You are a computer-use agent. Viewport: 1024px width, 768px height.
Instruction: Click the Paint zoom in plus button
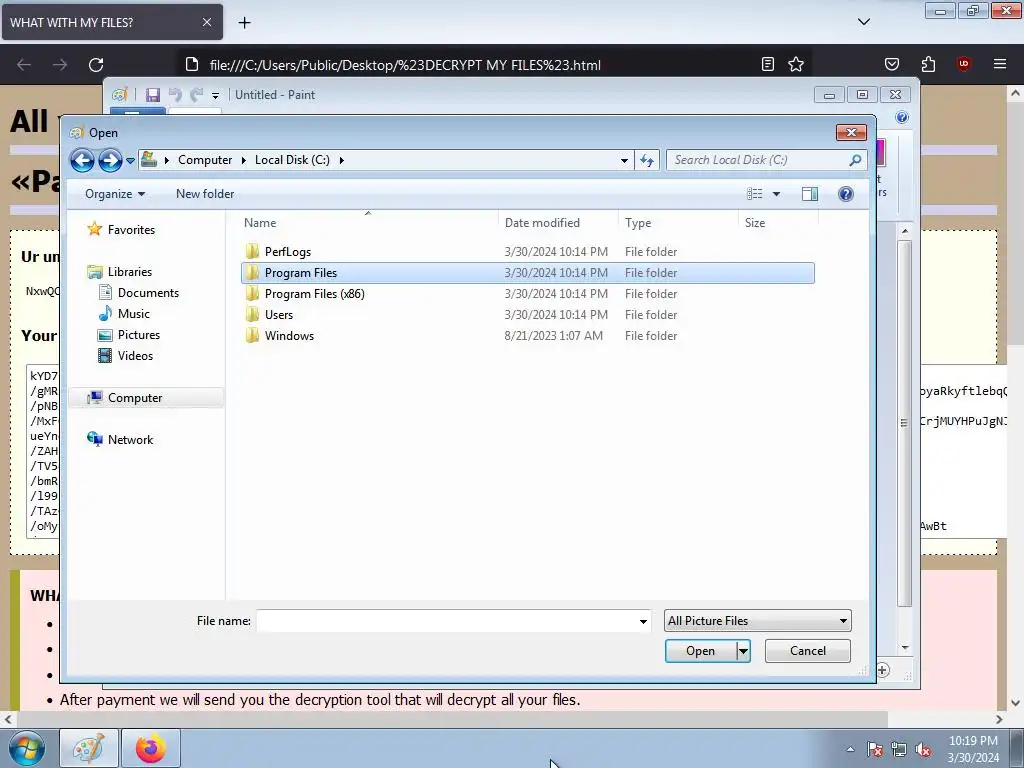883,670
